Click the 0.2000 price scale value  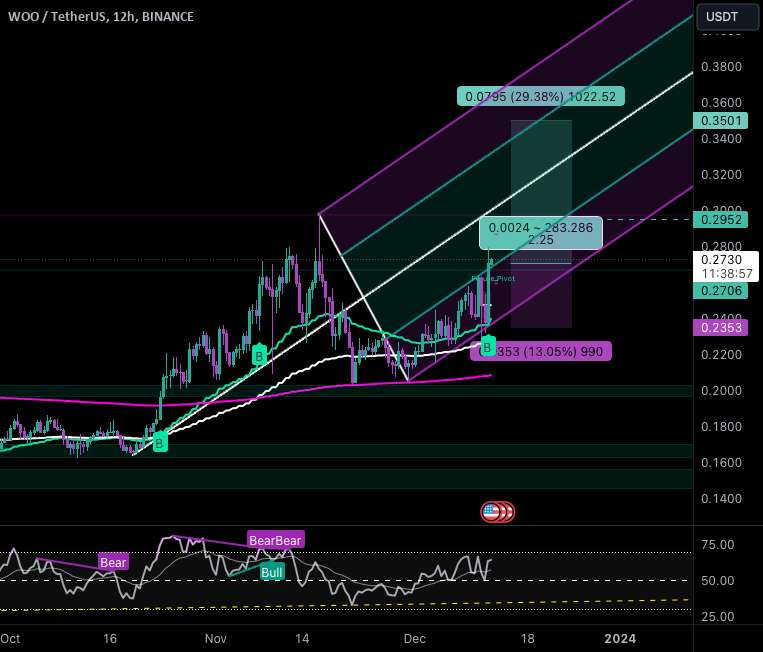point(721,390)
